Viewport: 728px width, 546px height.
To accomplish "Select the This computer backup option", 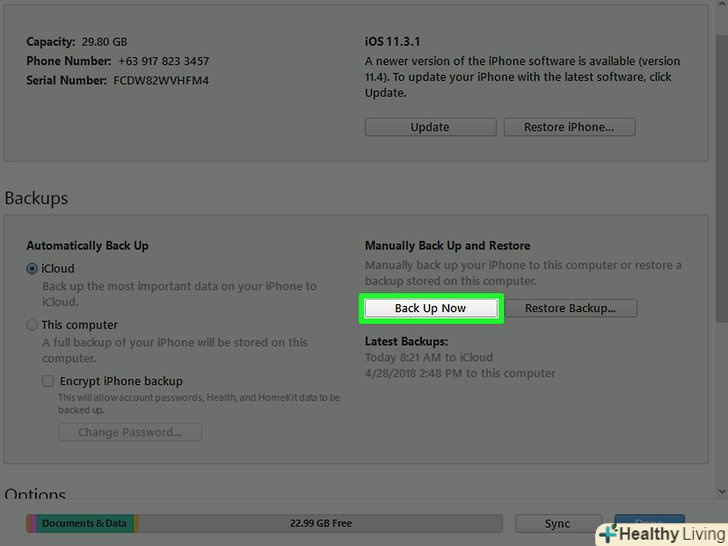I will [x=32, y=325].
